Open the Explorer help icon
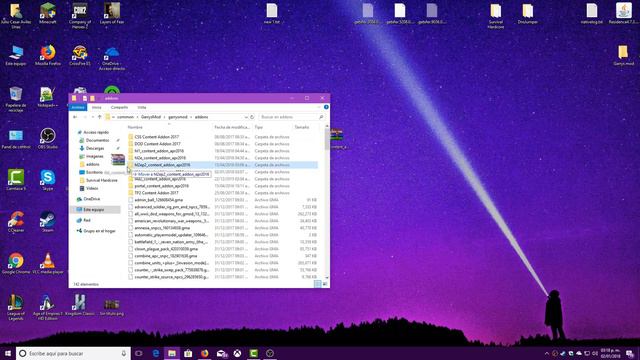Image resolution: width=640 pixels, height=360 pixels. tap(326, 107)
